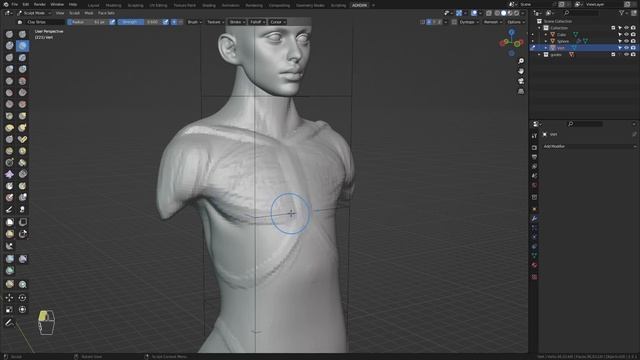Viewport: 640px width, 360px height.
Task: Open the Remesh dropdown
Action: pyautogui.click(x=492, y=22)
